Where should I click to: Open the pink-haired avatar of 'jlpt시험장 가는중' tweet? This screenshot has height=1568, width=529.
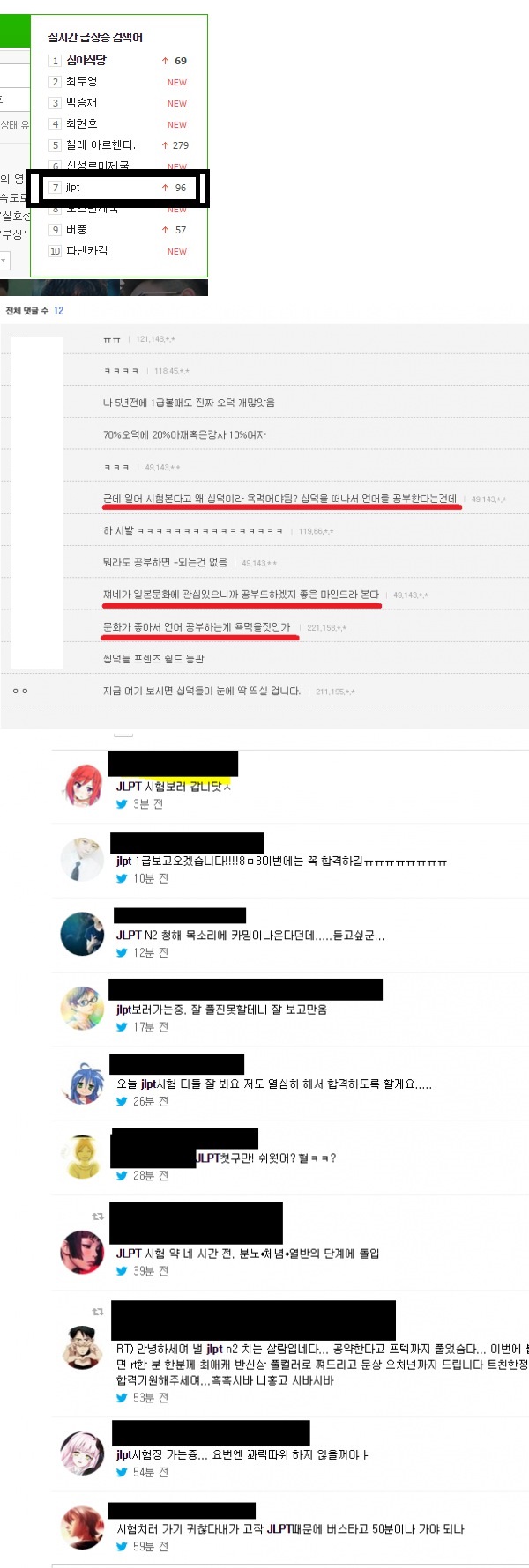tap(83, 1453)
